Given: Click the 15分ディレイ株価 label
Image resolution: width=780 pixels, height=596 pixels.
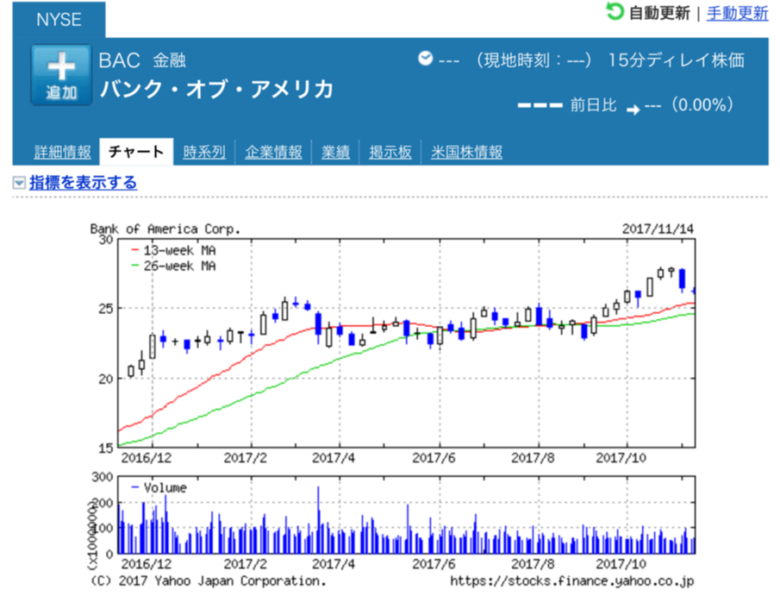Looking at the screenshot, I should (x=676, y=61).
